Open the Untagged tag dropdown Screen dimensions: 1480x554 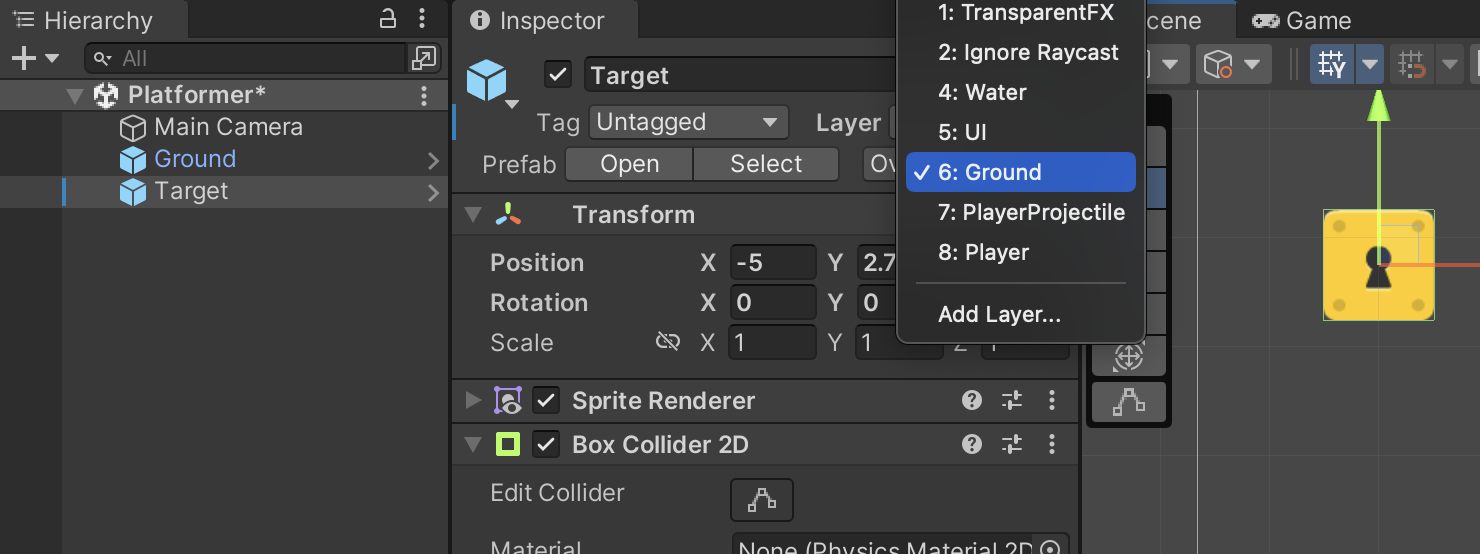[x=687, y=123]
